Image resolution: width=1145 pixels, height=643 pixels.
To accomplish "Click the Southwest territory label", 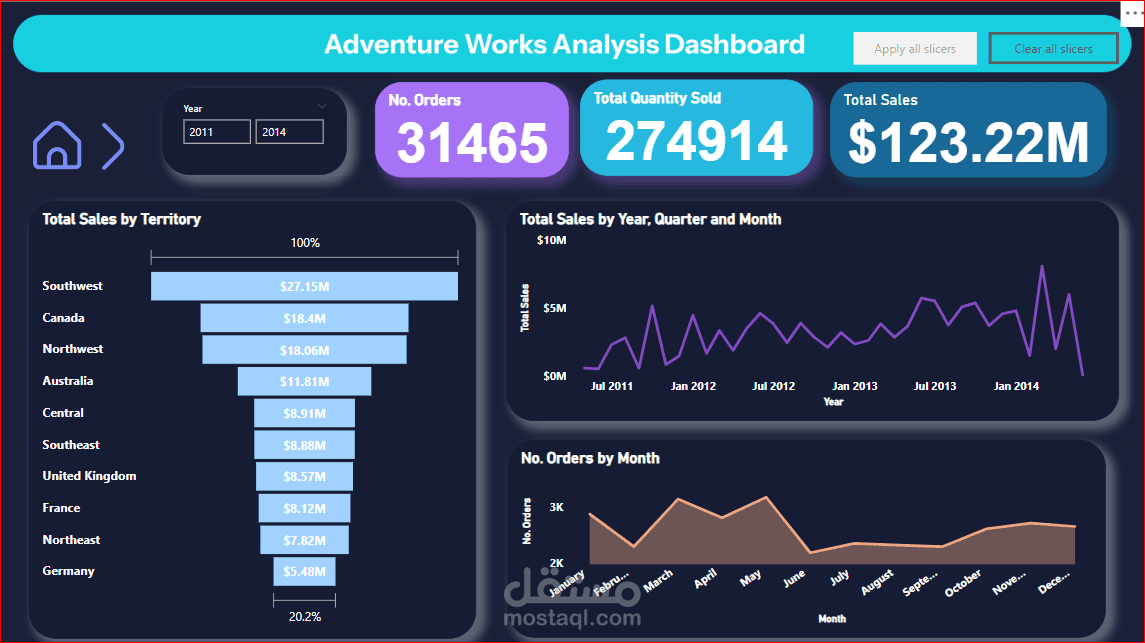I will point(72,285).
